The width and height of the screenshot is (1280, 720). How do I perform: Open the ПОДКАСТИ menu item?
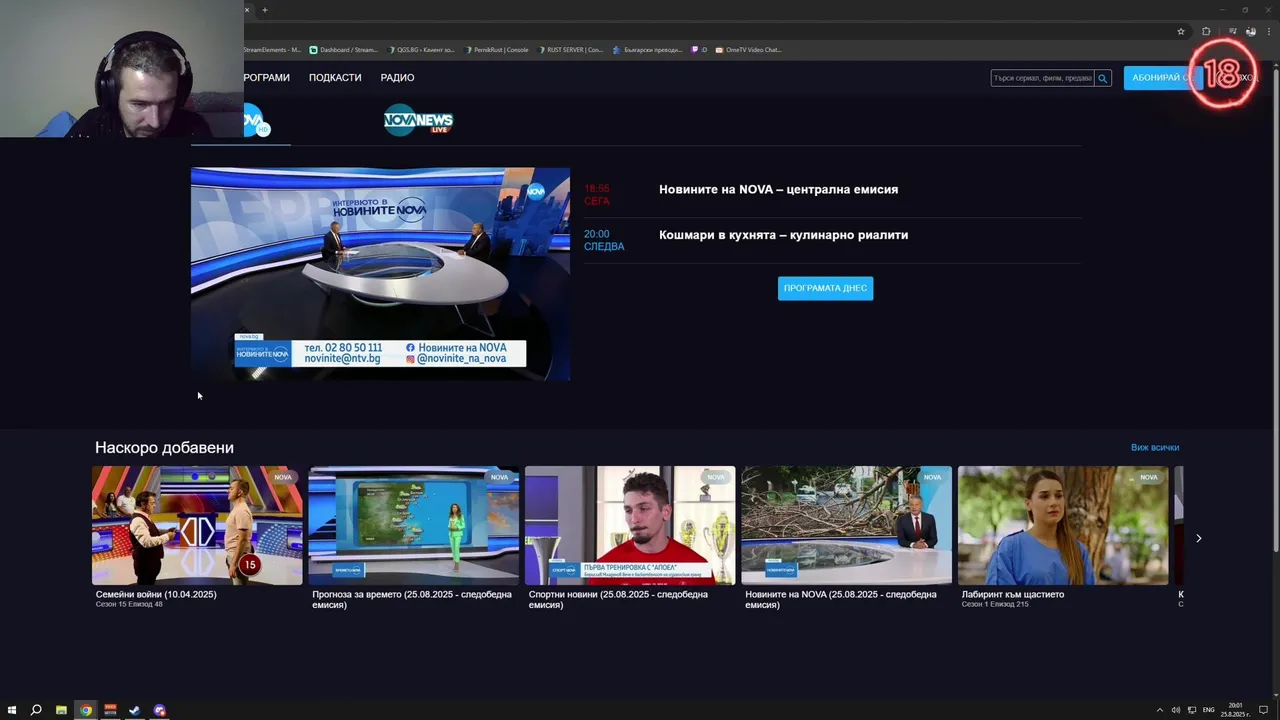click(x=335, y=77)
